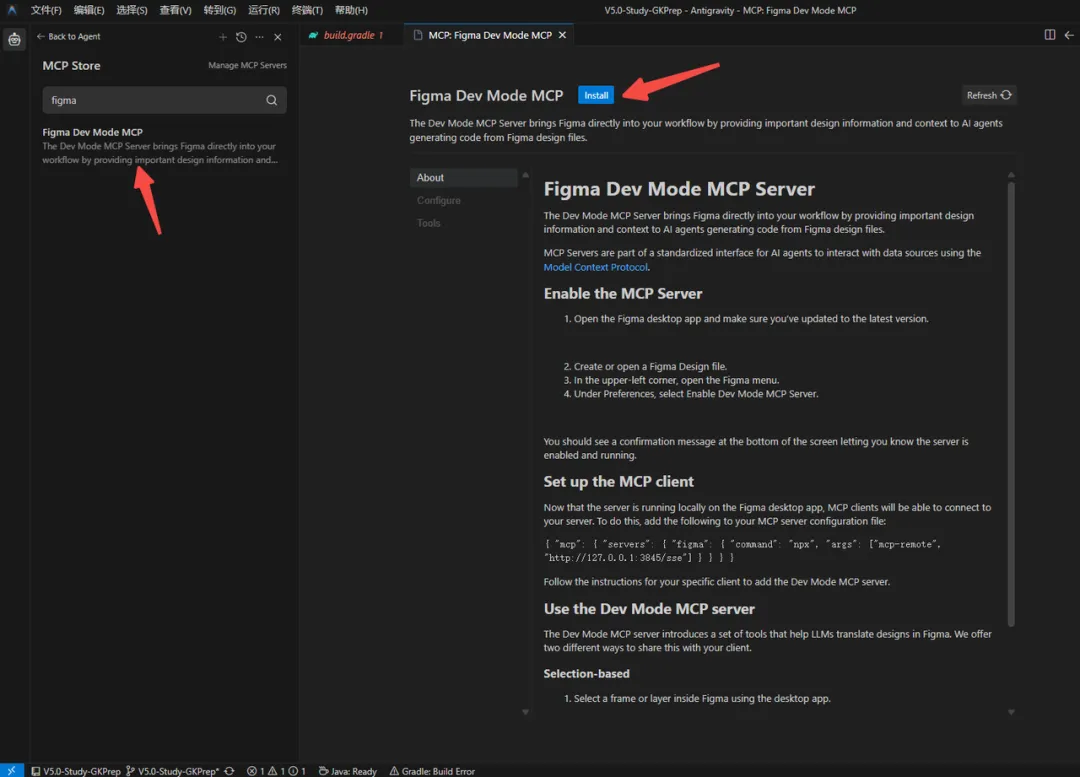Click the Gradle: Build Error status item
Viewport: 1080px width, 777px height.
coord(433,771)
